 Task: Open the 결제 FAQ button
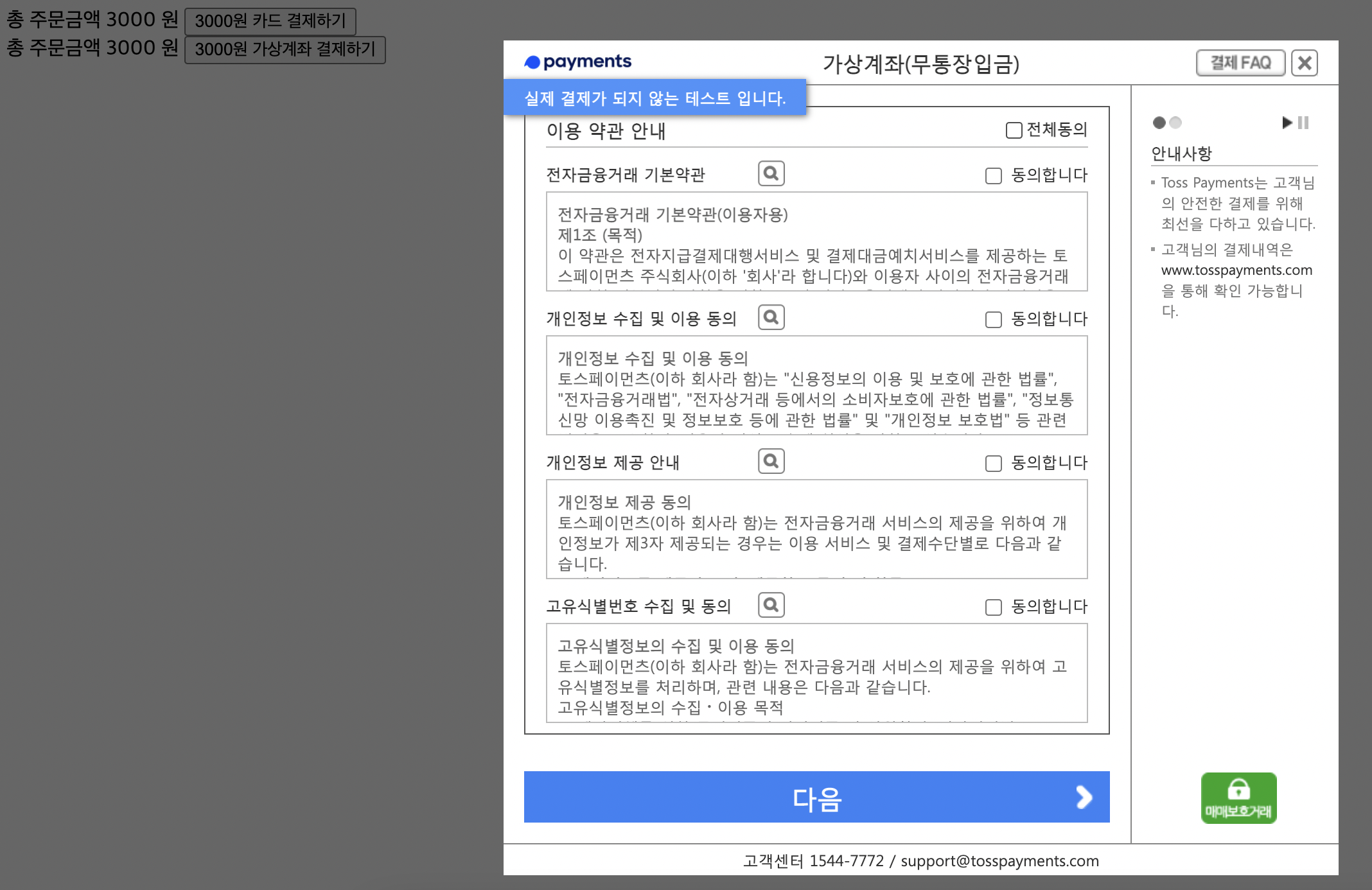click(x=1240, y=63)
